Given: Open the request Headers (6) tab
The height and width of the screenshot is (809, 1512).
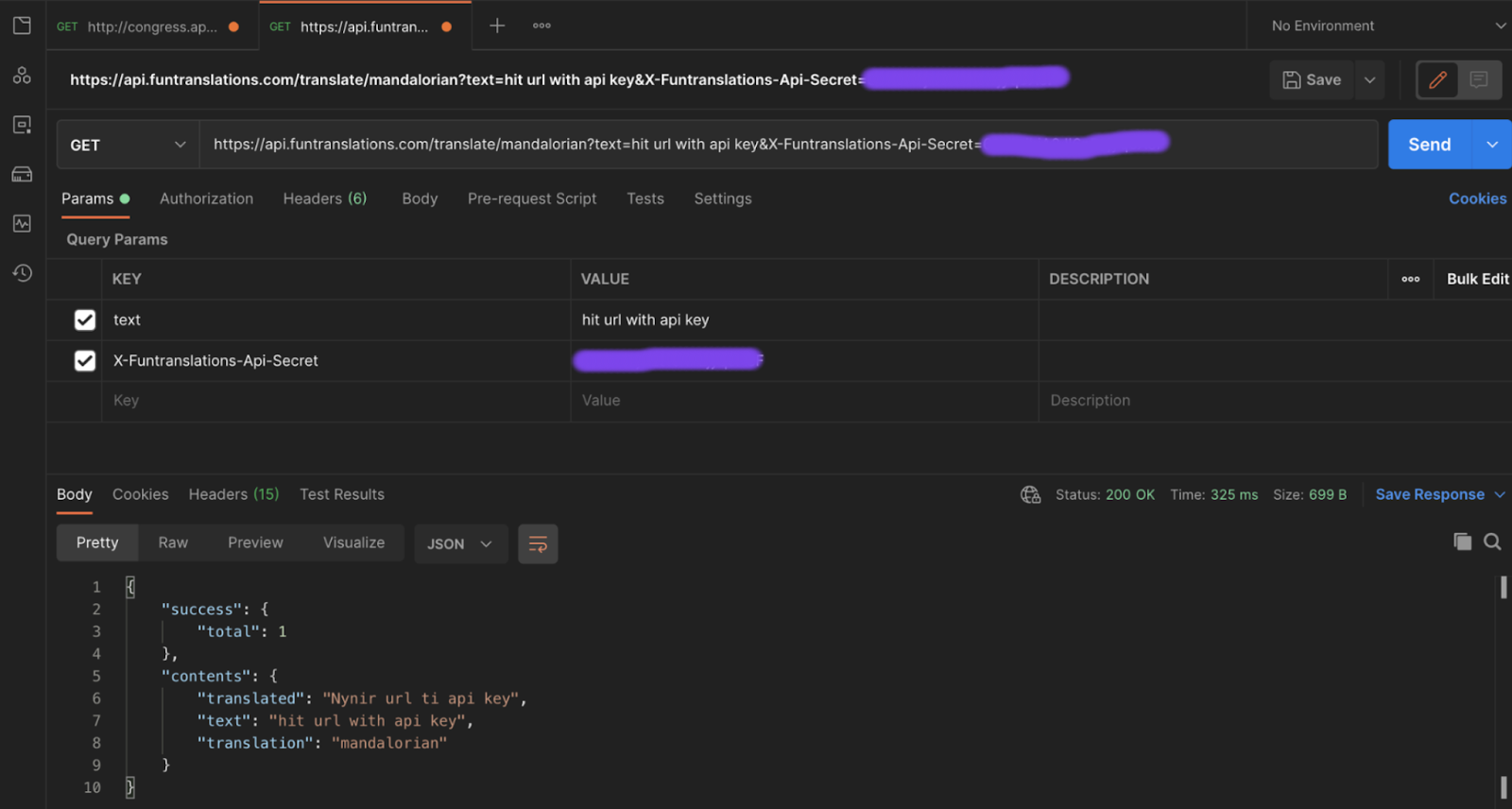Looking at the screenshot, I should pos(324,198).
